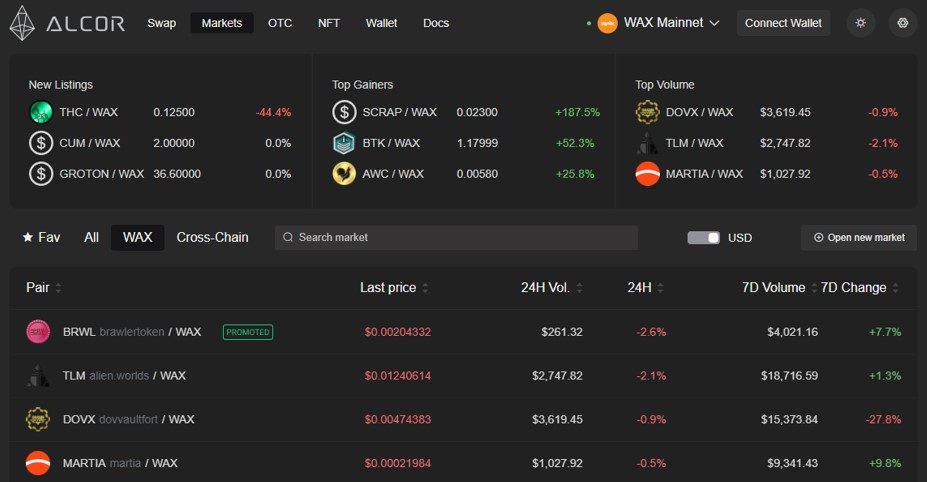Sort table by 7D Change
Image resolution: width=927 pixels, height=482 pixels.
pyautogui.click(x=896, y=288)
